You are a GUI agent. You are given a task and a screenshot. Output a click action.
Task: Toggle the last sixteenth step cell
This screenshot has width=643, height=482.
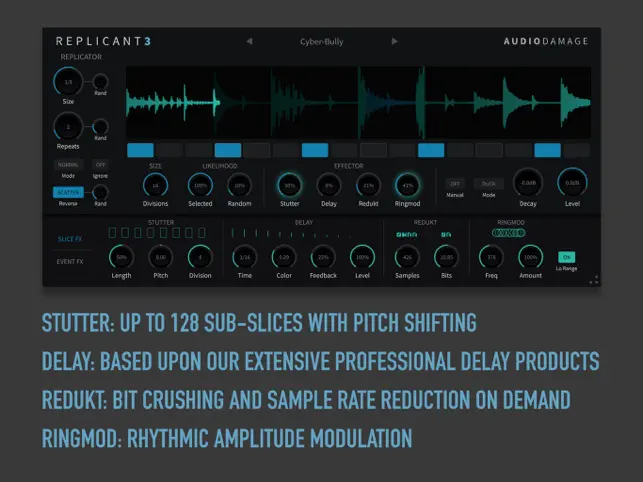pos(577,150)
